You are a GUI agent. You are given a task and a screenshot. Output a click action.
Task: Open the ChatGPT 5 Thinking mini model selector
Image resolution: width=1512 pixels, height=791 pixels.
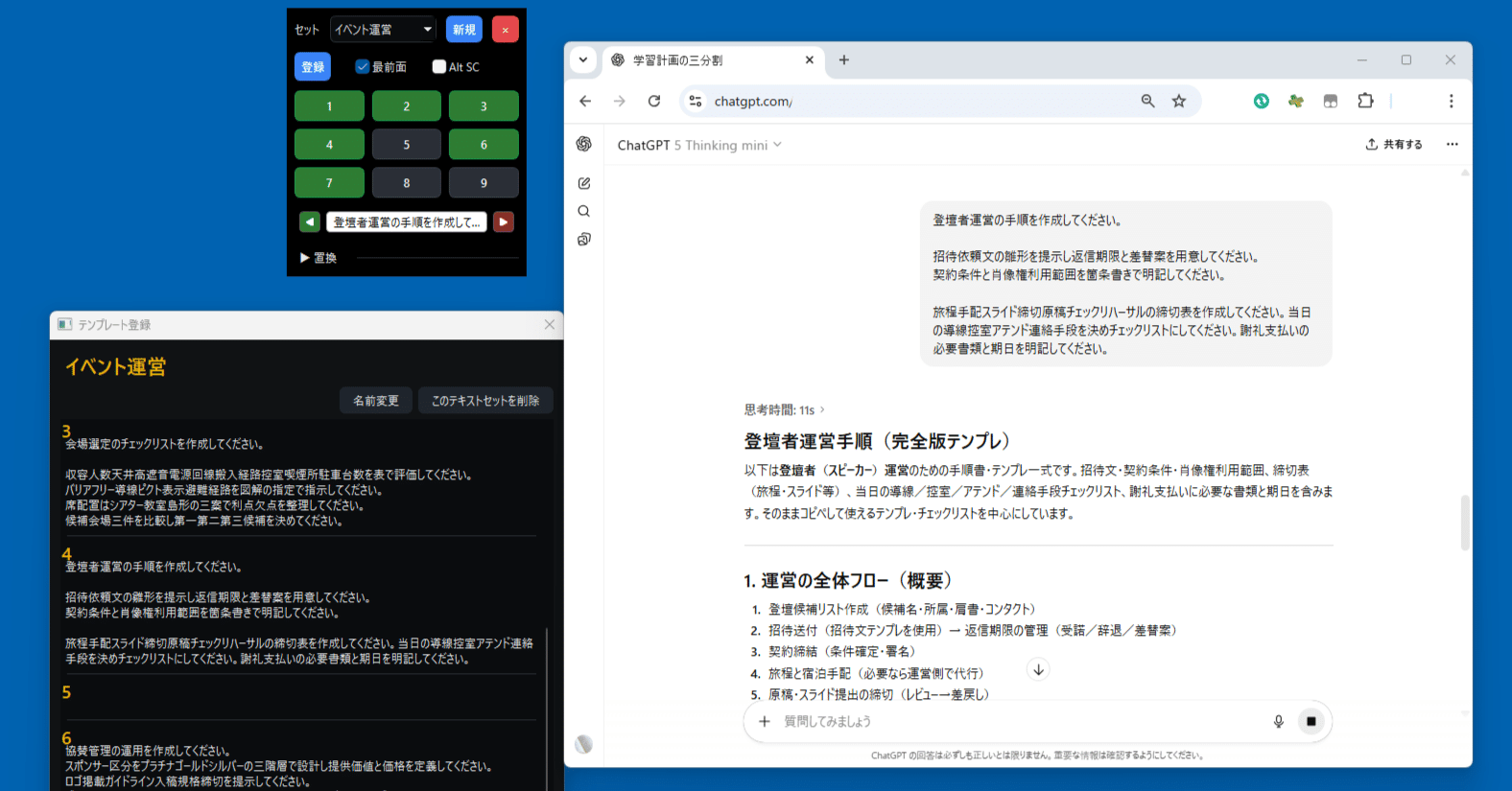coord(699,145)
